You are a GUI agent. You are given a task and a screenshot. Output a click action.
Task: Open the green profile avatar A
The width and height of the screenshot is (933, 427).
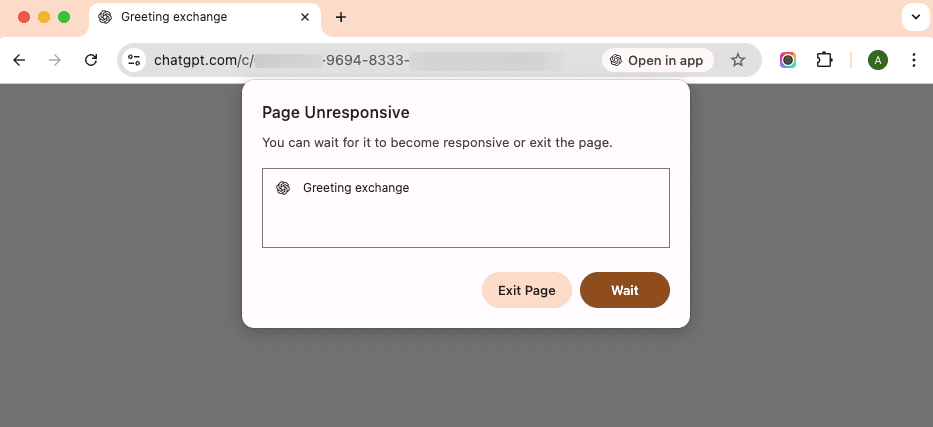pos(878,60)
